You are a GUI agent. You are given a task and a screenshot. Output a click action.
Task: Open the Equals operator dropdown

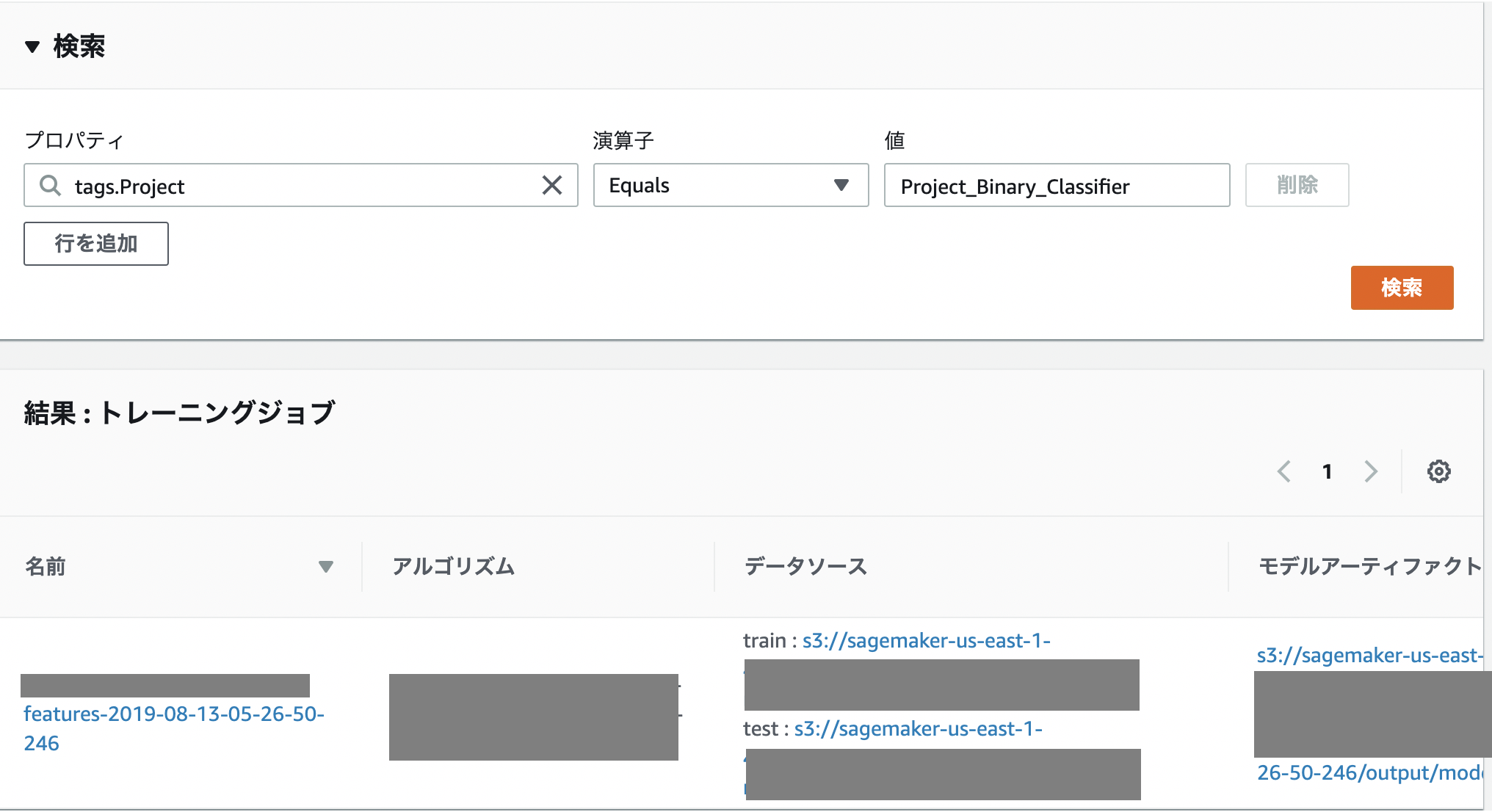pos(731,186)
